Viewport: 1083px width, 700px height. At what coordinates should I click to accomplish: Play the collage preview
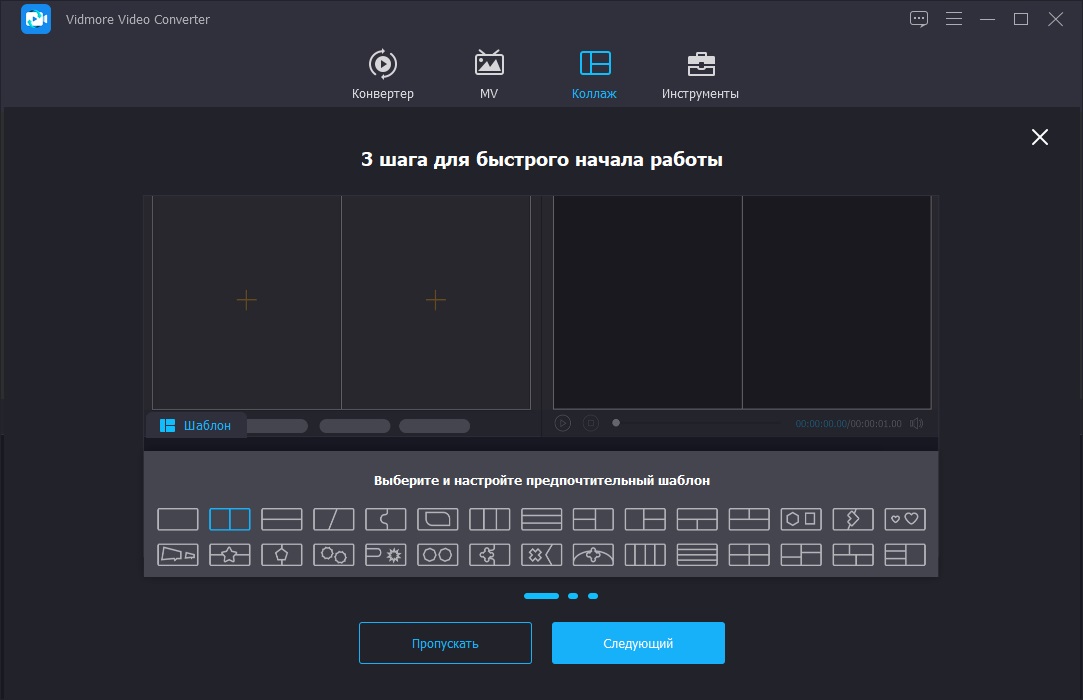pos(562,423)
